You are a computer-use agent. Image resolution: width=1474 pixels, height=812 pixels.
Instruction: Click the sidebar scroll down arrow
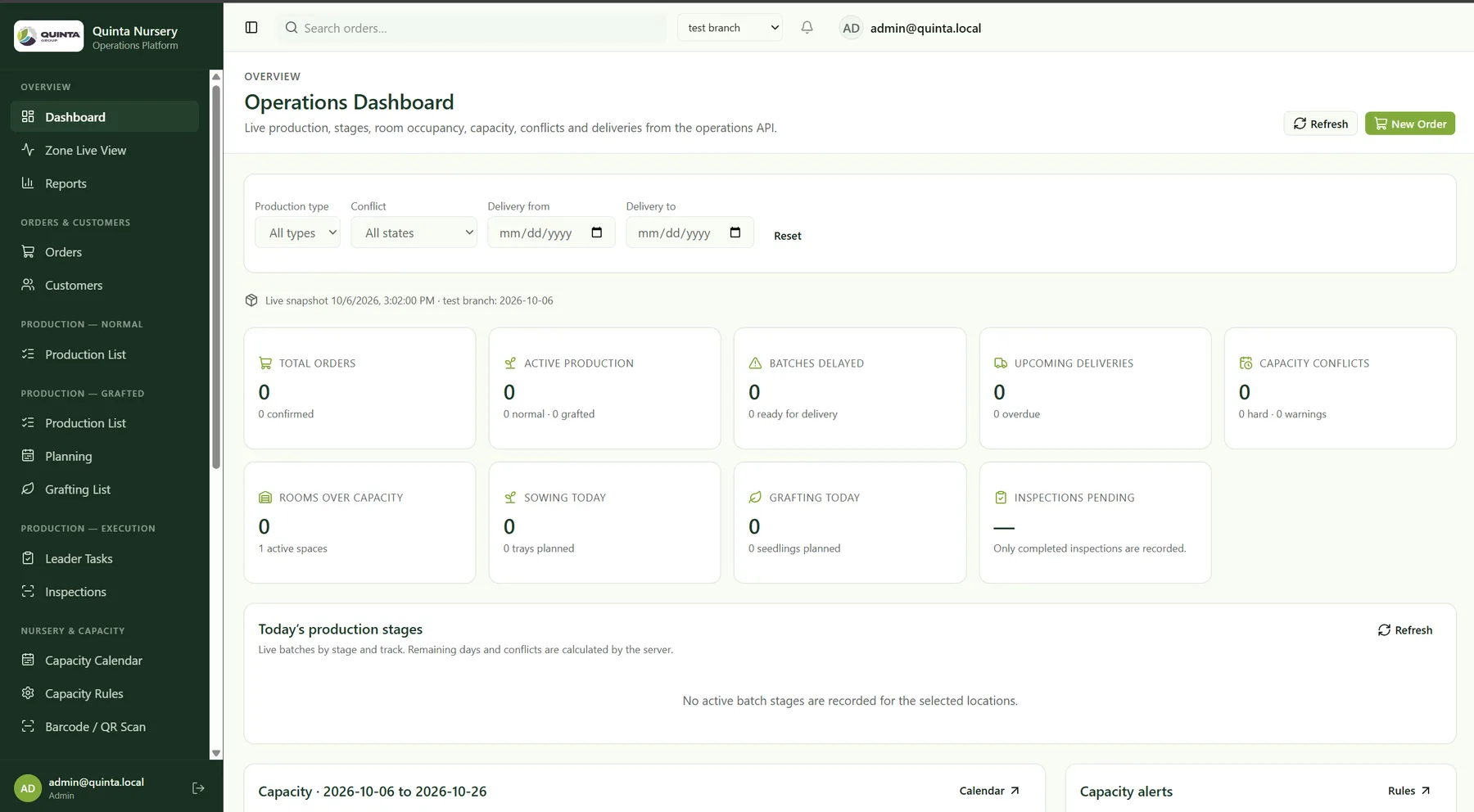click(216, 753)
